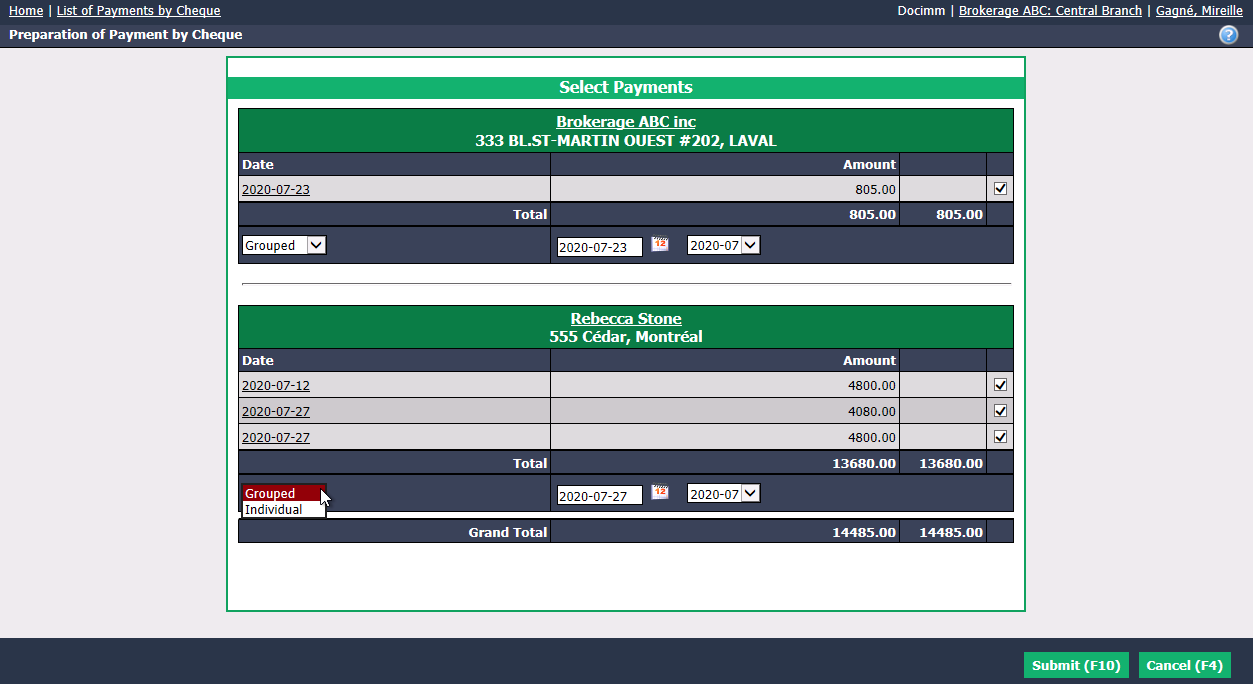Go to Home link

(x=26, y=11)
